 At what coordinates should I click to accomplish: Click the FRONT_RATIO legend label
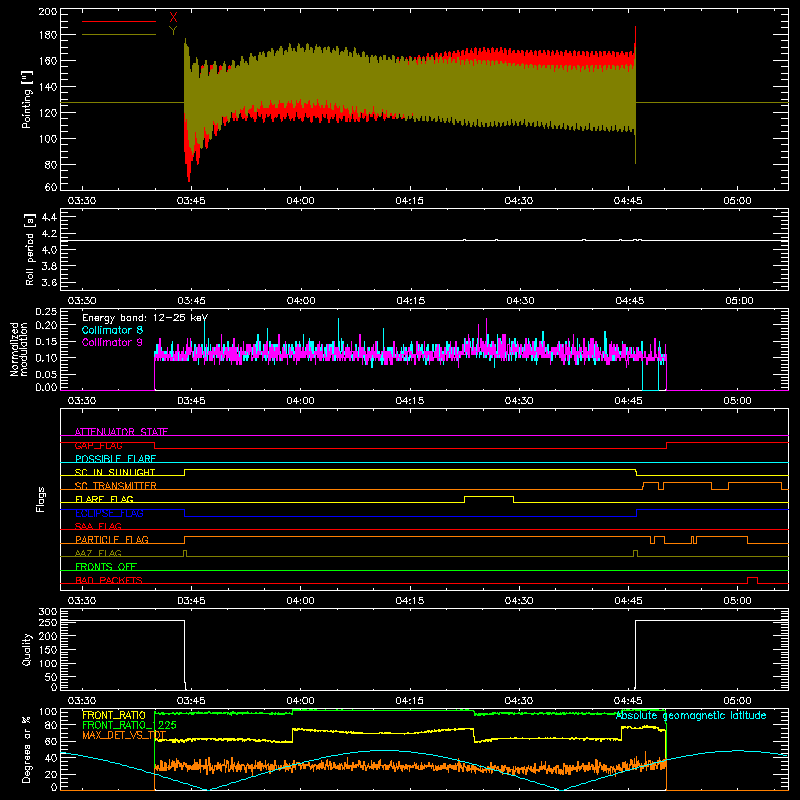click(114, 715)
